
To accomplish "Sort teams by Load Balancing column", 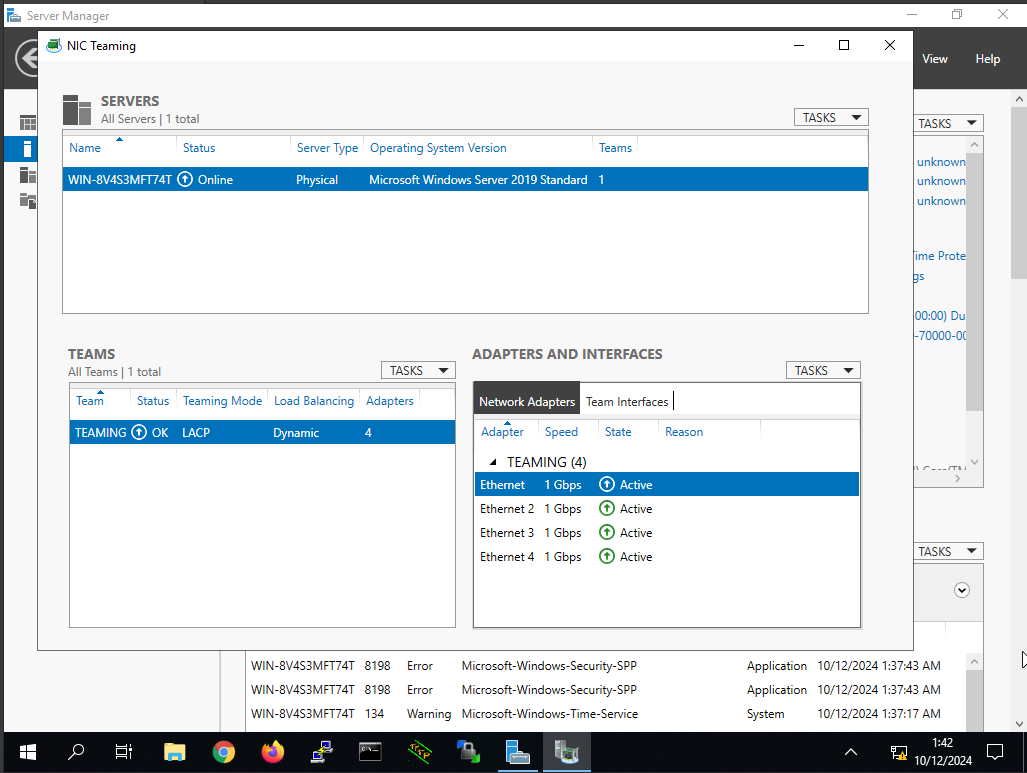I will click(313, 401).
